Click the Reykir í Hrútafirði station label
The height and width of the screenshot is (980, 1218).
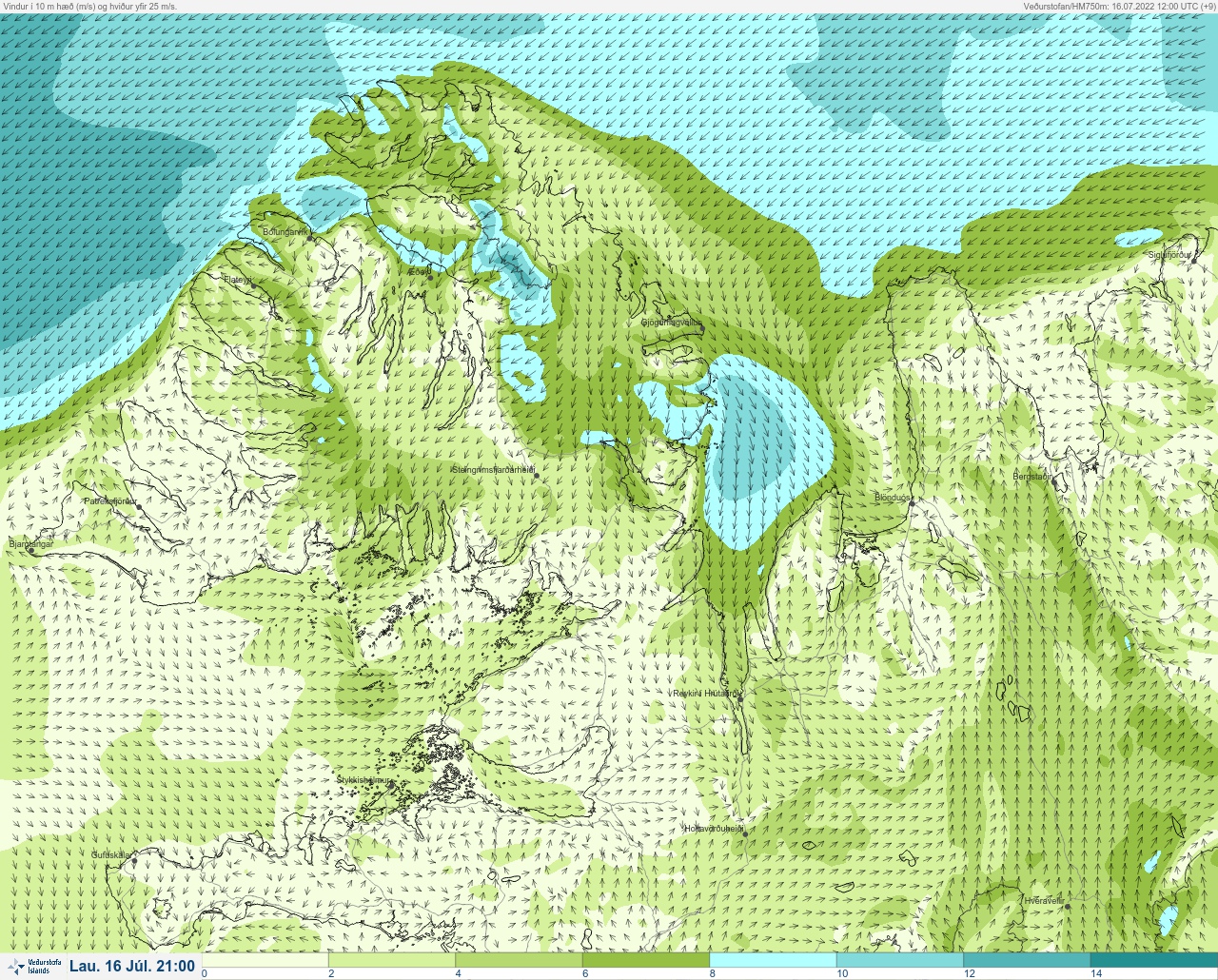(705, 694)
